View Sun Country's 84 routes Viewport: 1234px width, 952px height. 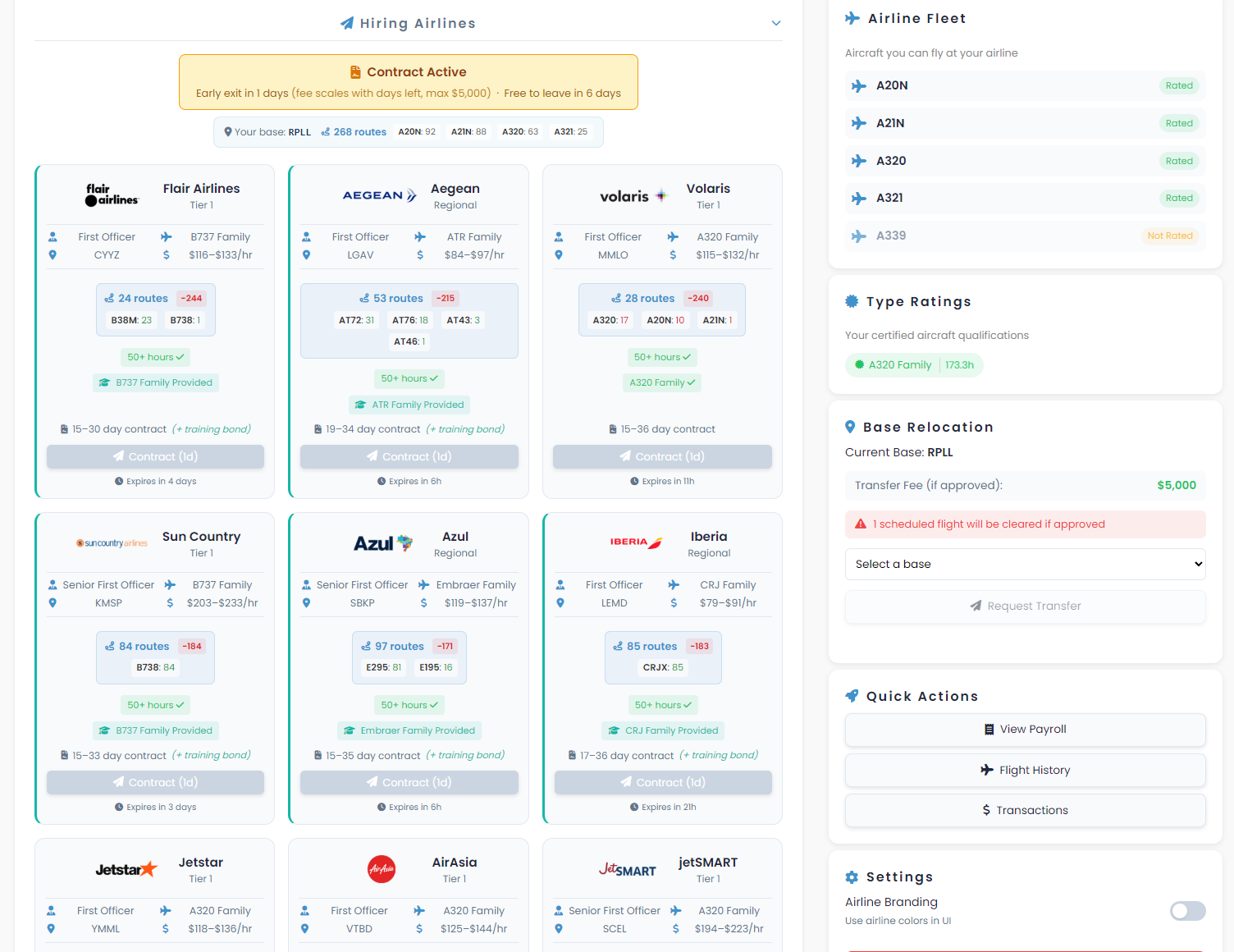tap(137, 647)
